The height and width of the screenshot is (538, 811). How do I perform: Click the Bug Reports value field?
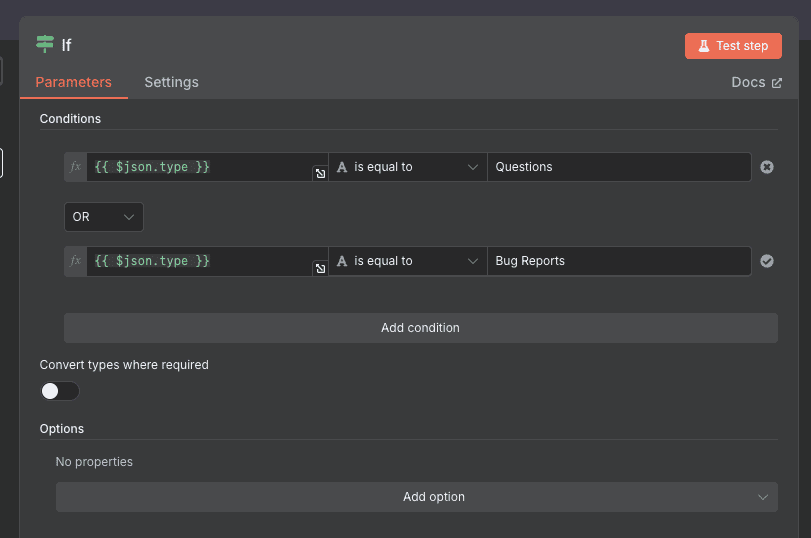(x=618, y=261)
